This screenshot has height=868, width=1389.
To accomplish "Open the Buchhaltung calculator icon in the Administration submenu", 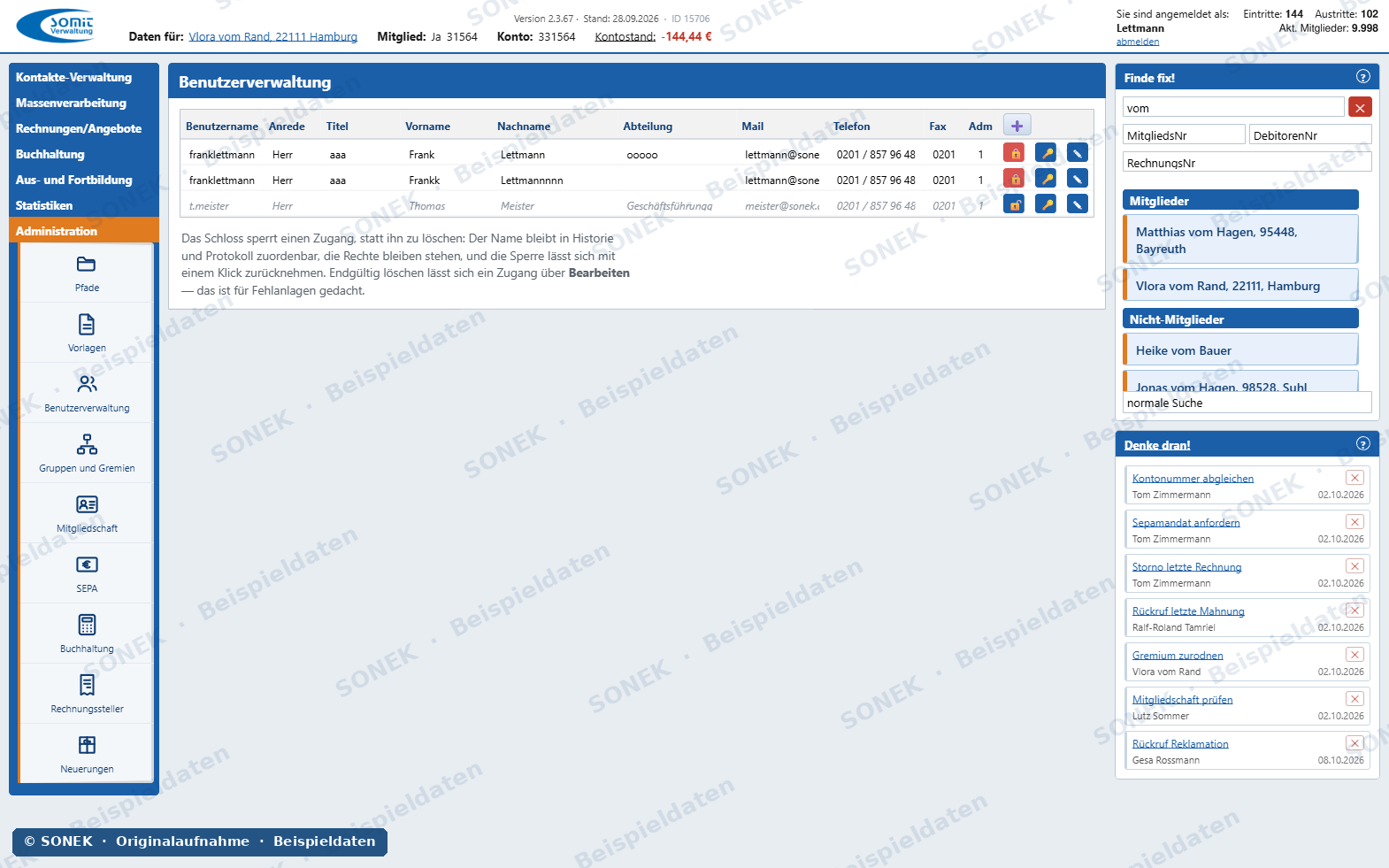I will (x=87, y=634).
